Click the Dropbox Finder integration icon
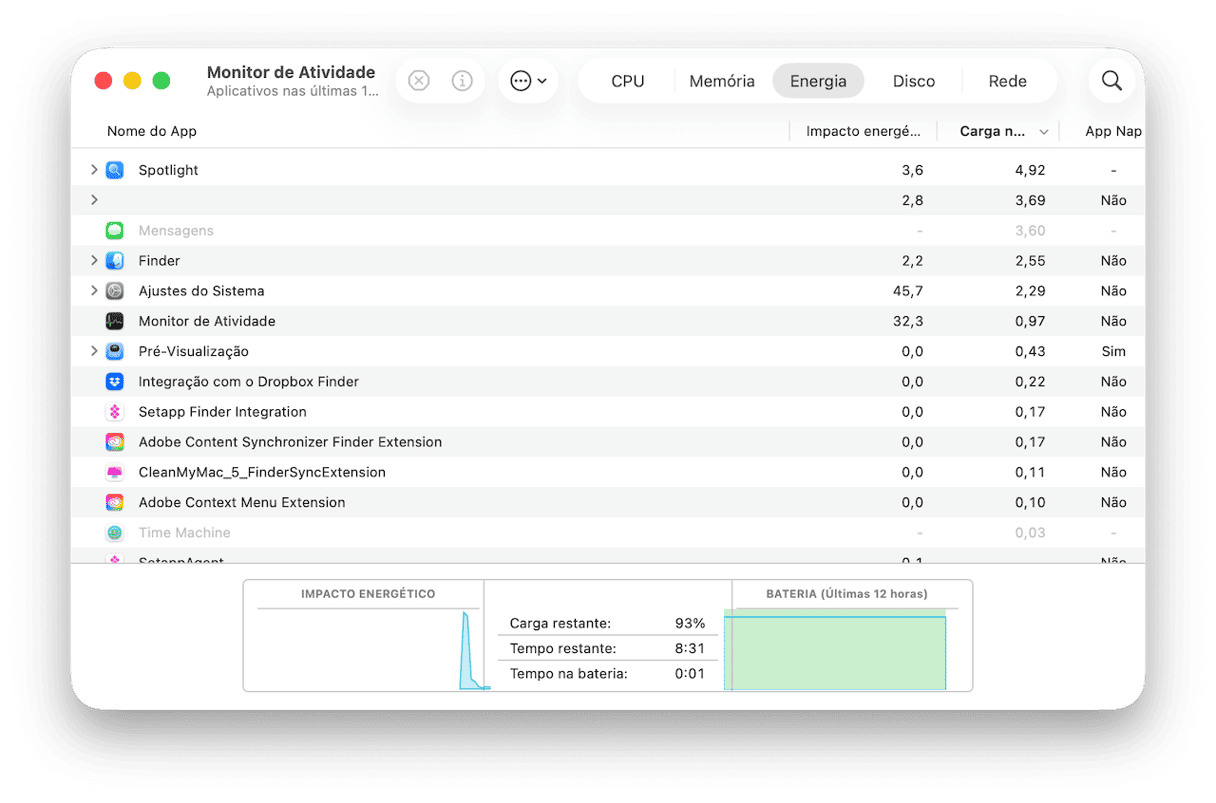Screen dimensions: 1216x803 [115, 382]
